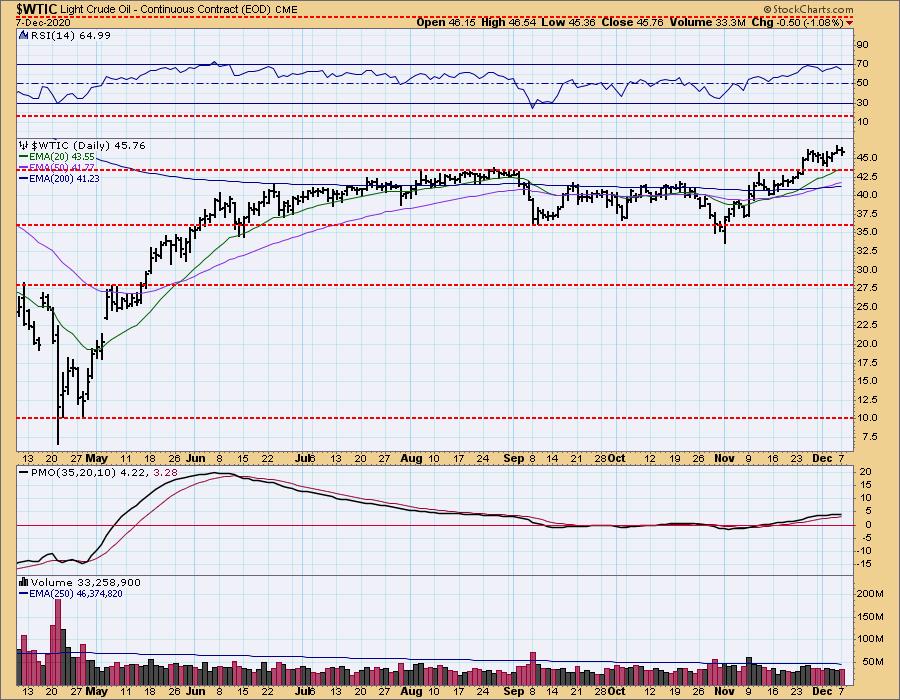Select the High 46.54 value
Viewport: 900px width, 700px height.
(509, 22)
